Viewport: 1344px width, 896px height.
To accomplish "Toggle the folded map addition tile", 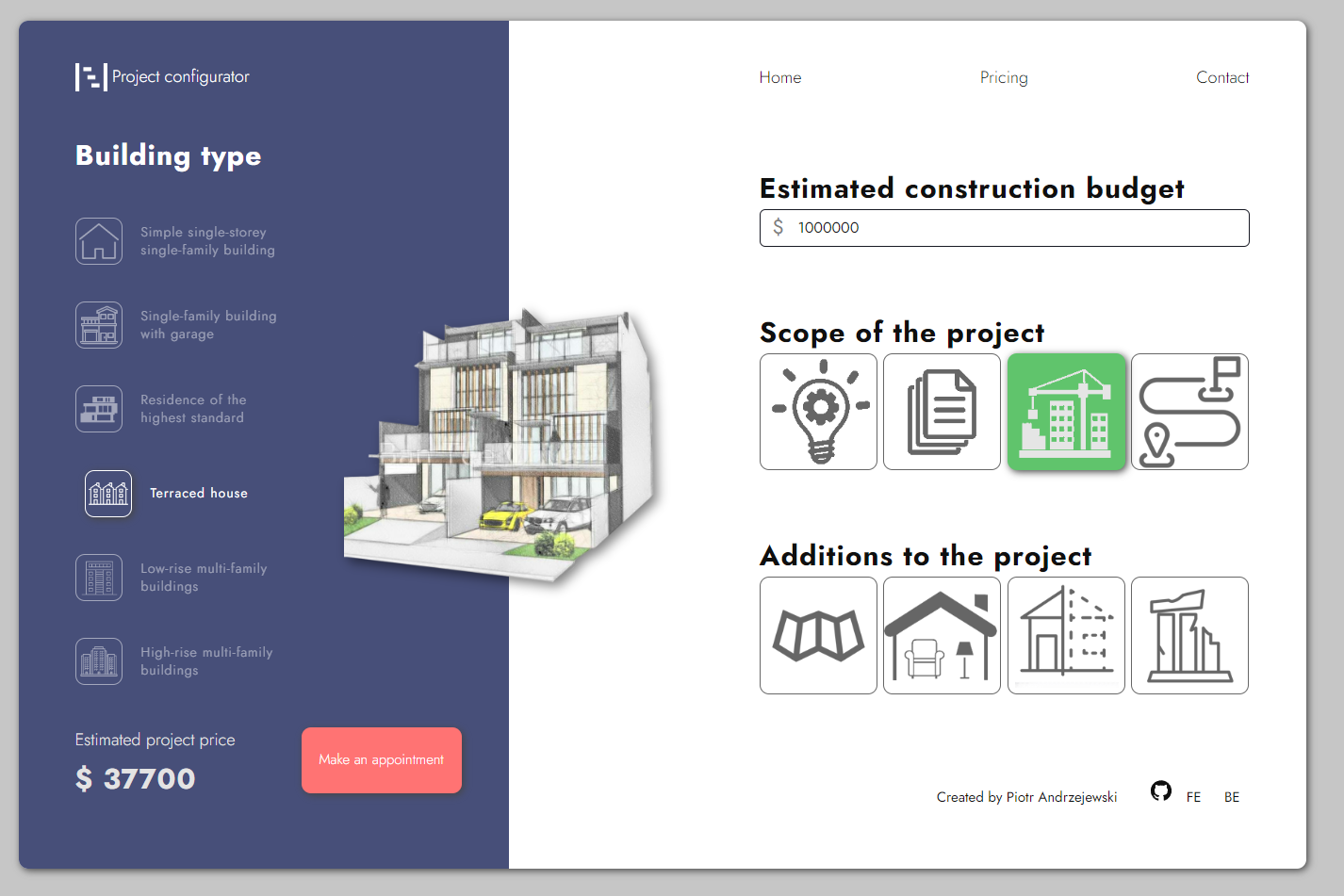I will tap(818, 635).
